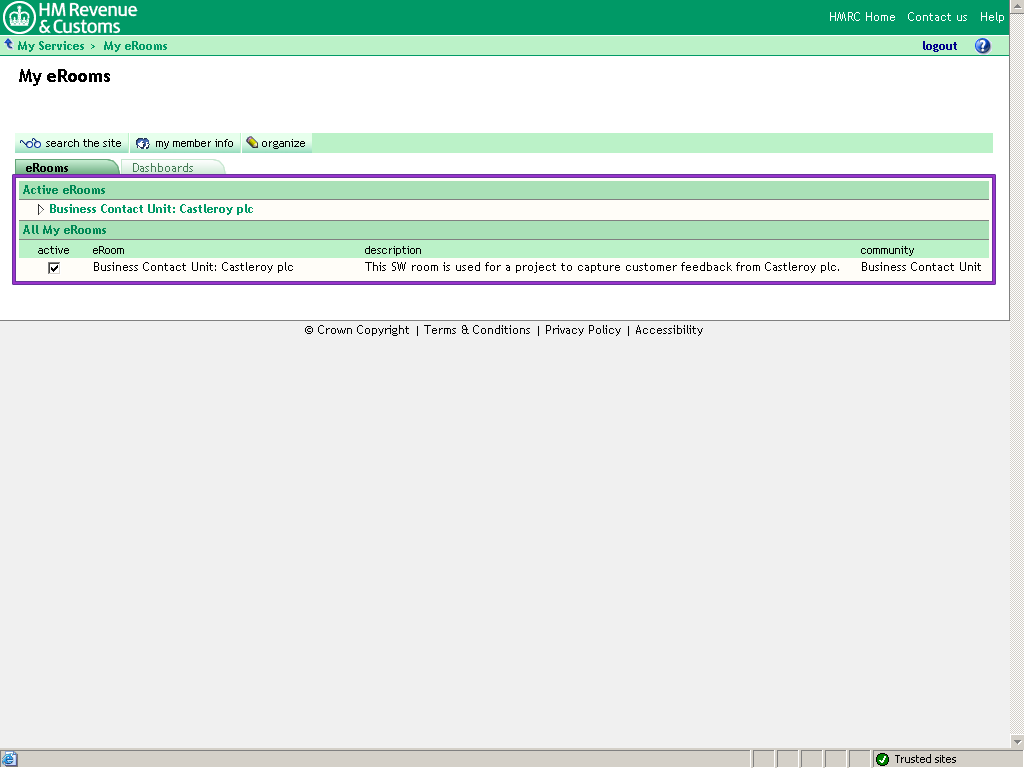Click the Internet Explorer page icon in status bar
This screenshot has height=768, width=1024.
coord(10,759)
